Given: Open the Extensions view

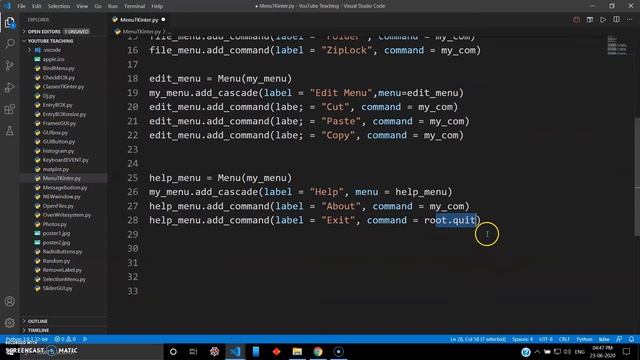Looking at the screenshot, I should click(x=10, y=109).
